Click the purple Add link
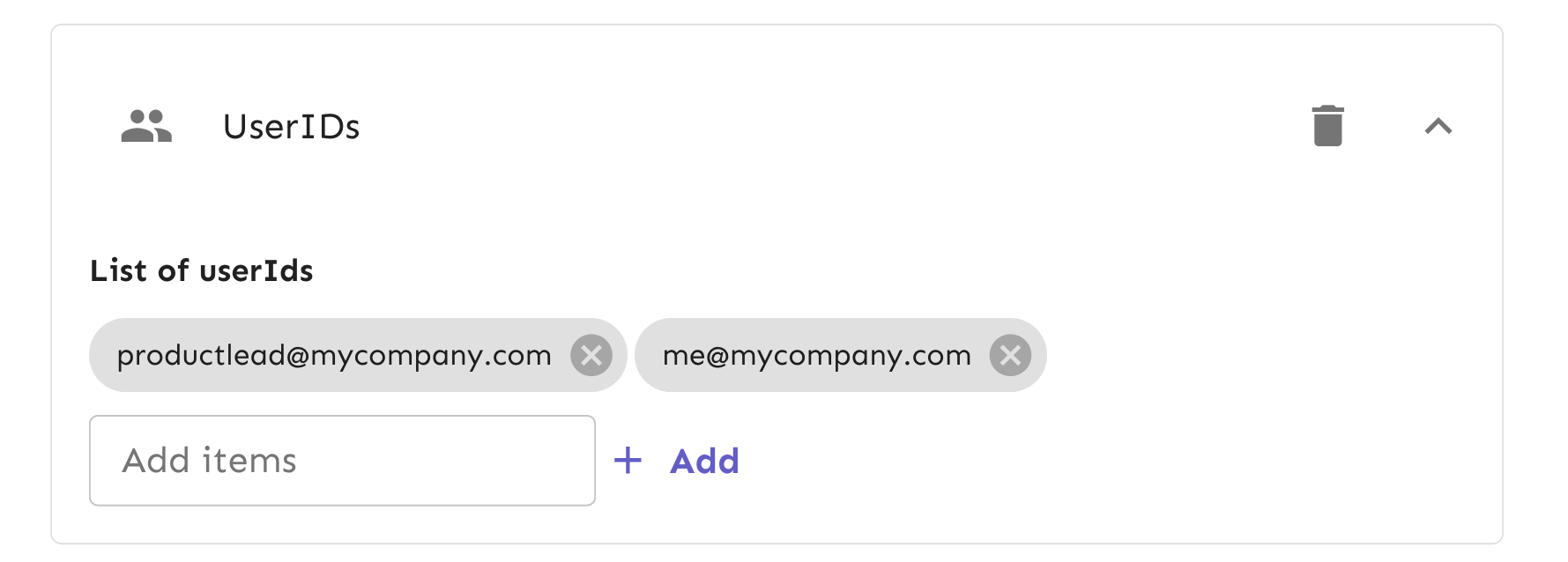This screenshot has height=562, width=1568. 704,461
